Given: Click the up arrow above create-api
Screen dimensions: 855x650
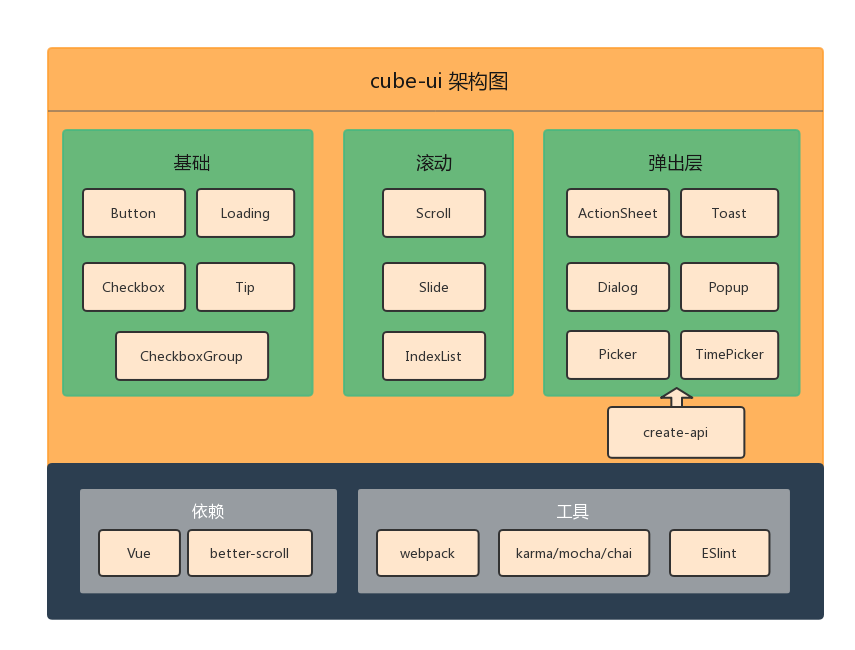Looking at the screenshot, I should click(676, 397).
